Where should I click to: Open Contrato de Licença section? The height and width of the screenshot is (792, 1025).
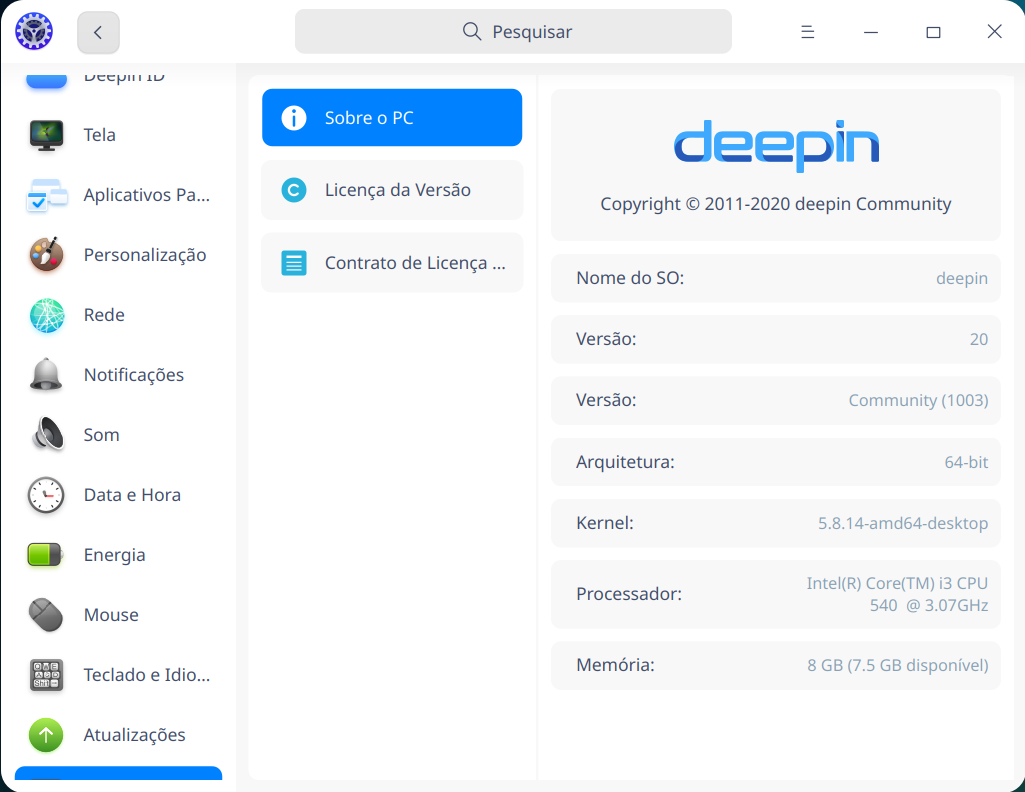[x=391, y=262]
